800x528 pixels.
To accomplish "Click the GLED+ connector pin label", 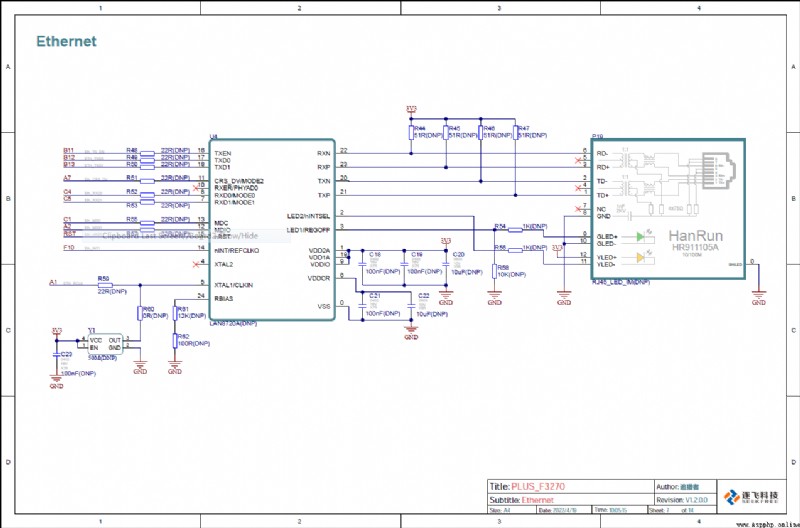I will [x=607, y=237].
